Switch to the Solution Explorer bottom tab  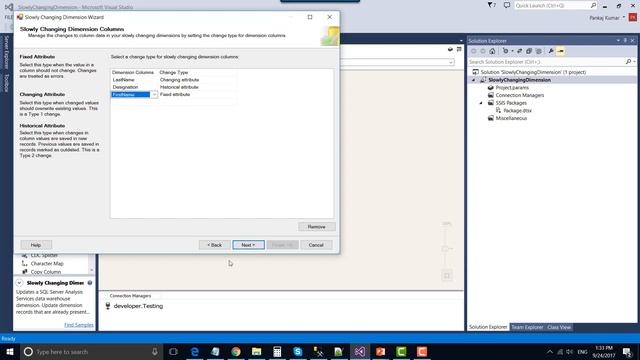(488, 327)
